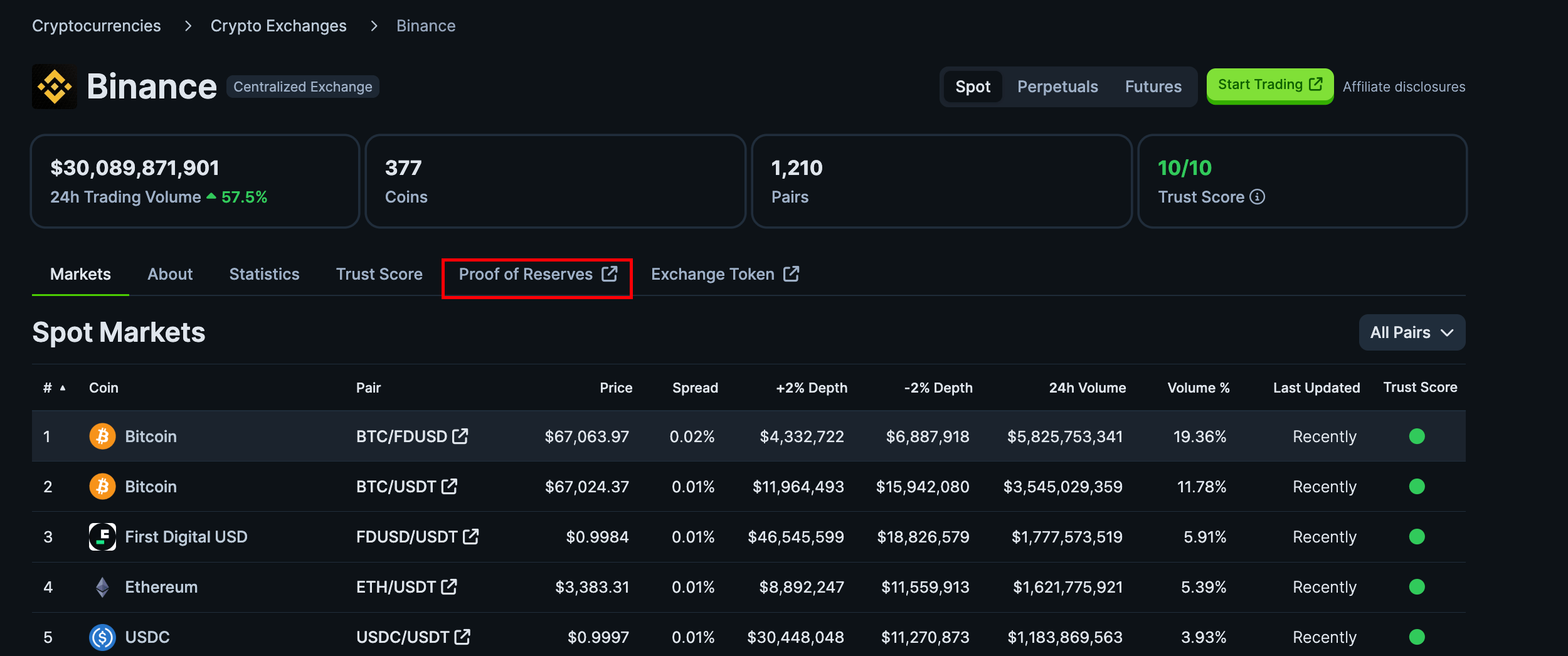The image size is (1568, 656).
Task: Click Ethereum coin icon
Action: click(102, 587)
